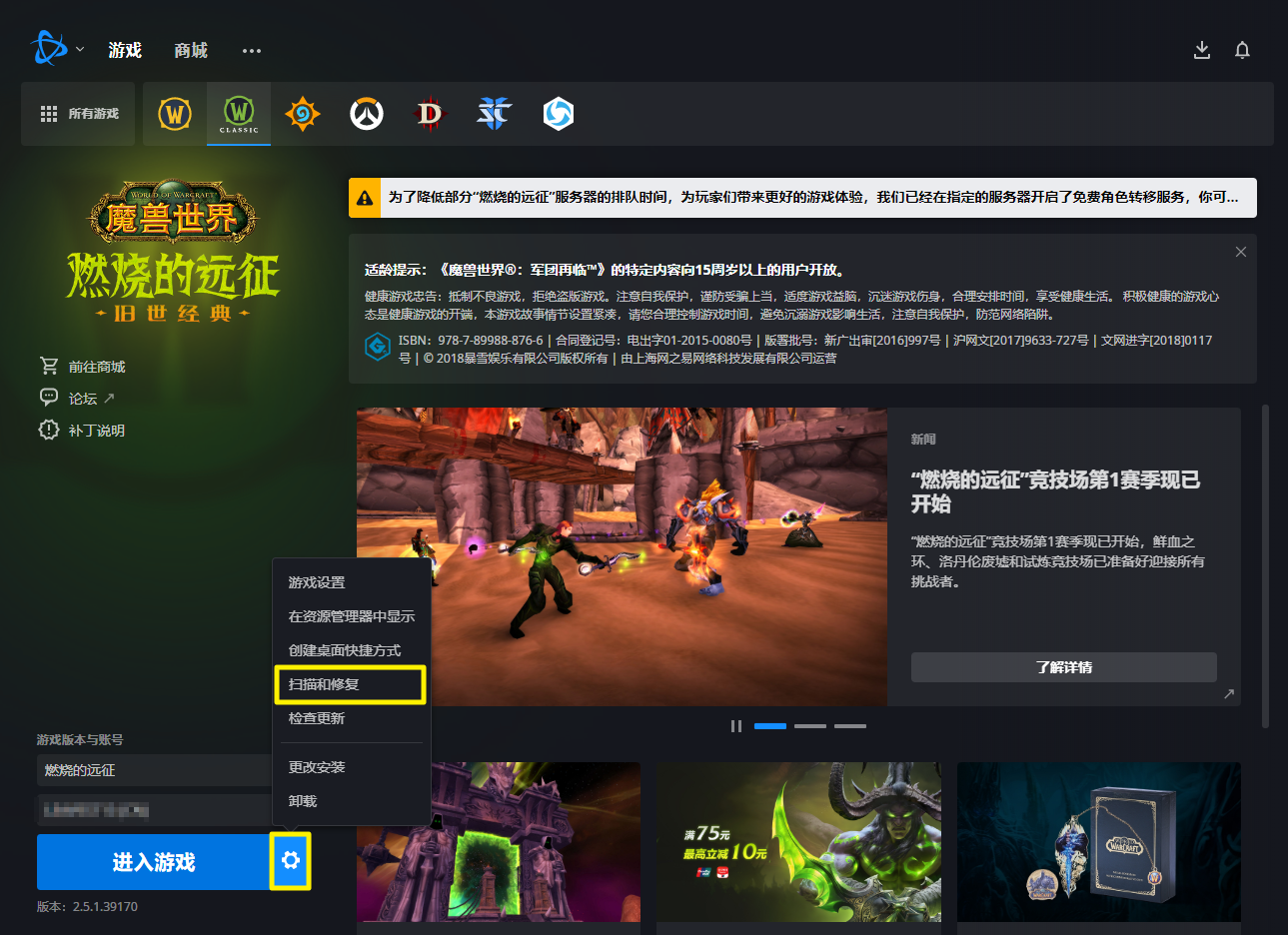
Task: Select the Hearthstone game icon
Action: [x=303, y=114]
